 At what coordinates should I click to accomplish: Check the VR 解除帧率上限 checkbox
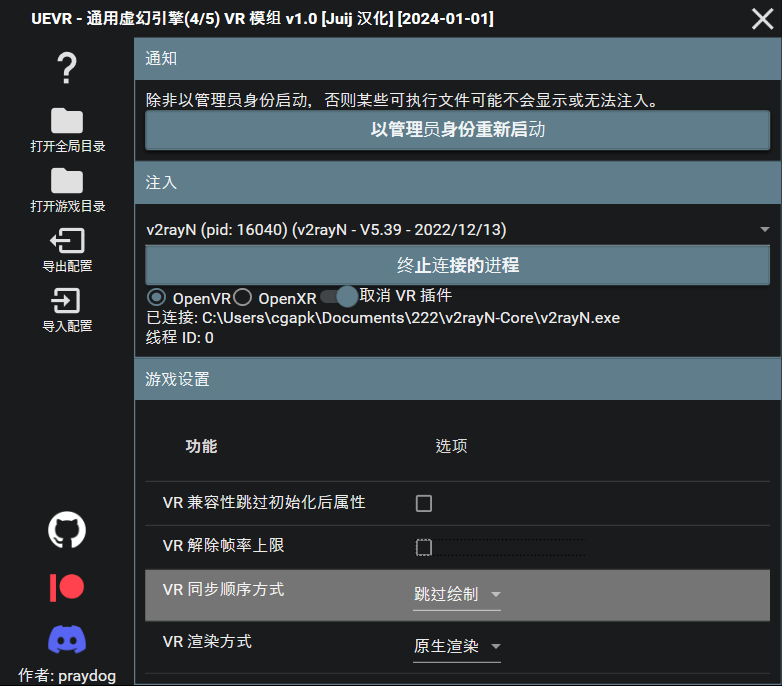click(424, 547)
